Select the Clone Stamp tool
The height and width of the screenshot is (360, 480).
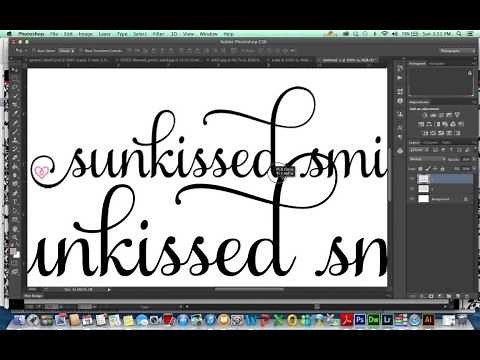(15, 140)
